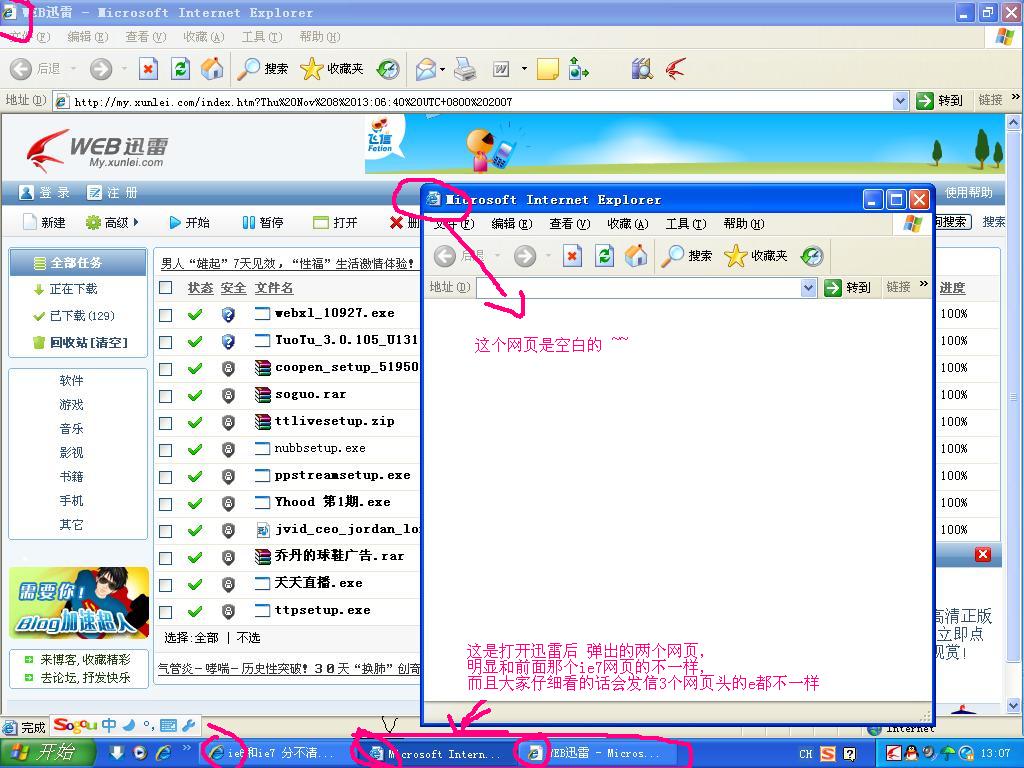Viewport: 1024px width, 768px height.
Task: Click 搜索 search button in main browser toolbar
Action: coord(263,69)
